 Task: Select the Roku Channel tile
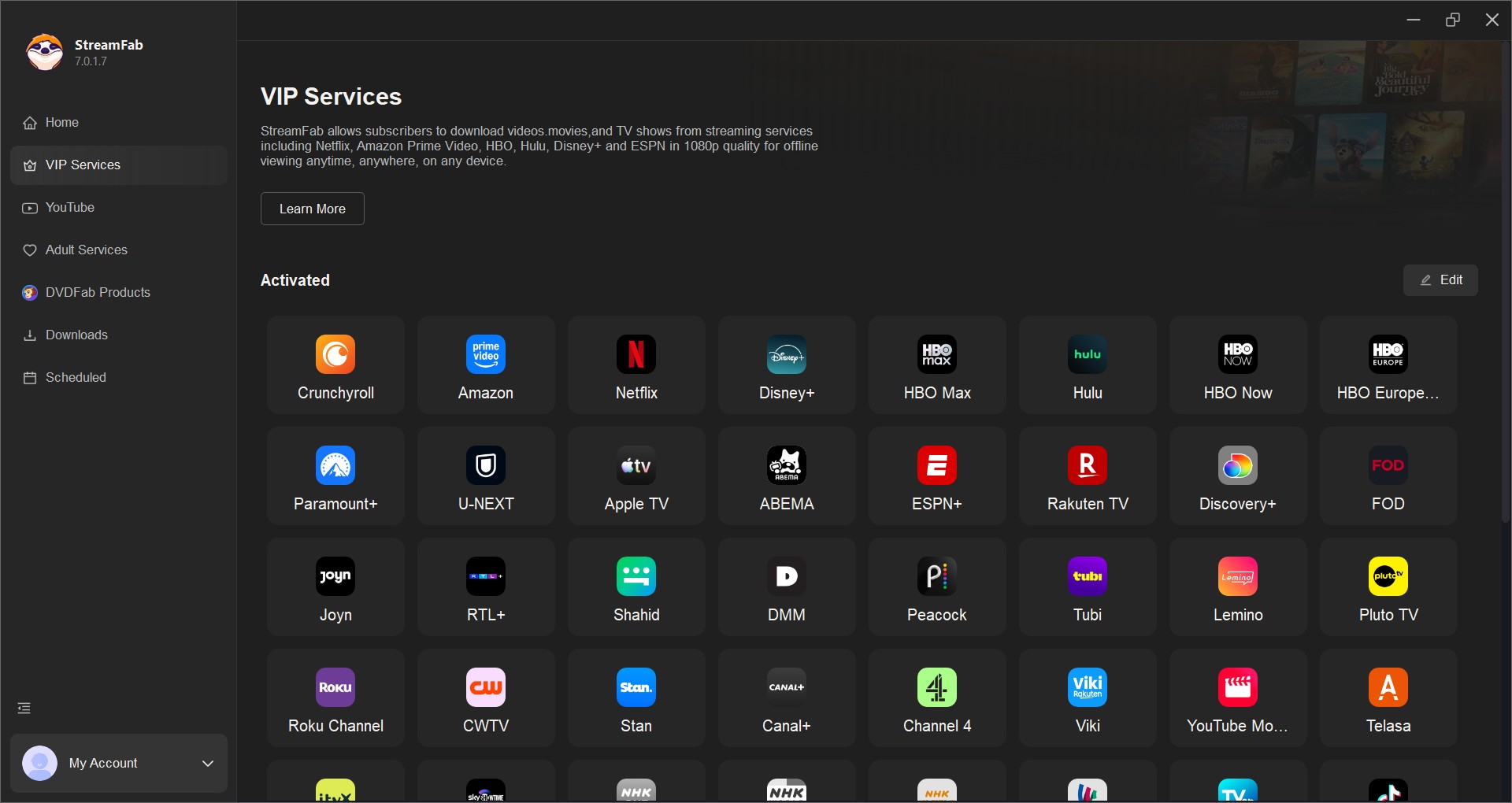(335, 698)
